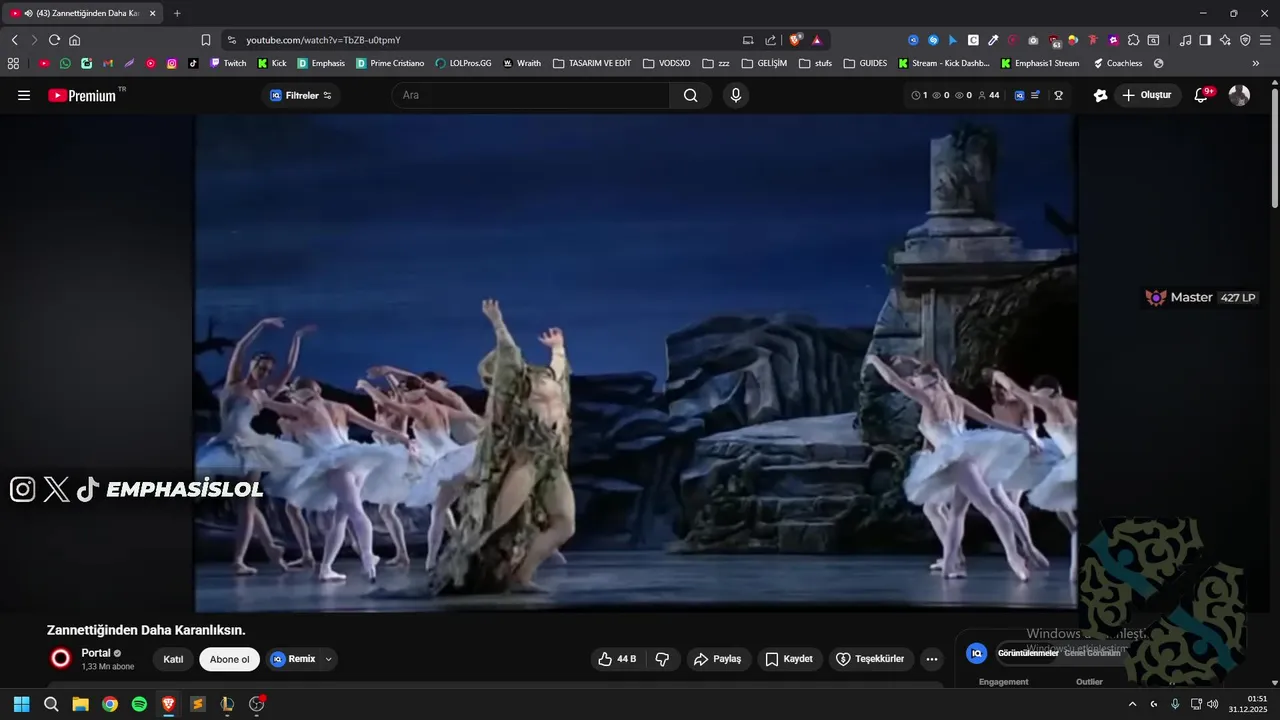
Task: Open the GUIDES bookmark folder
Action: 866,63
